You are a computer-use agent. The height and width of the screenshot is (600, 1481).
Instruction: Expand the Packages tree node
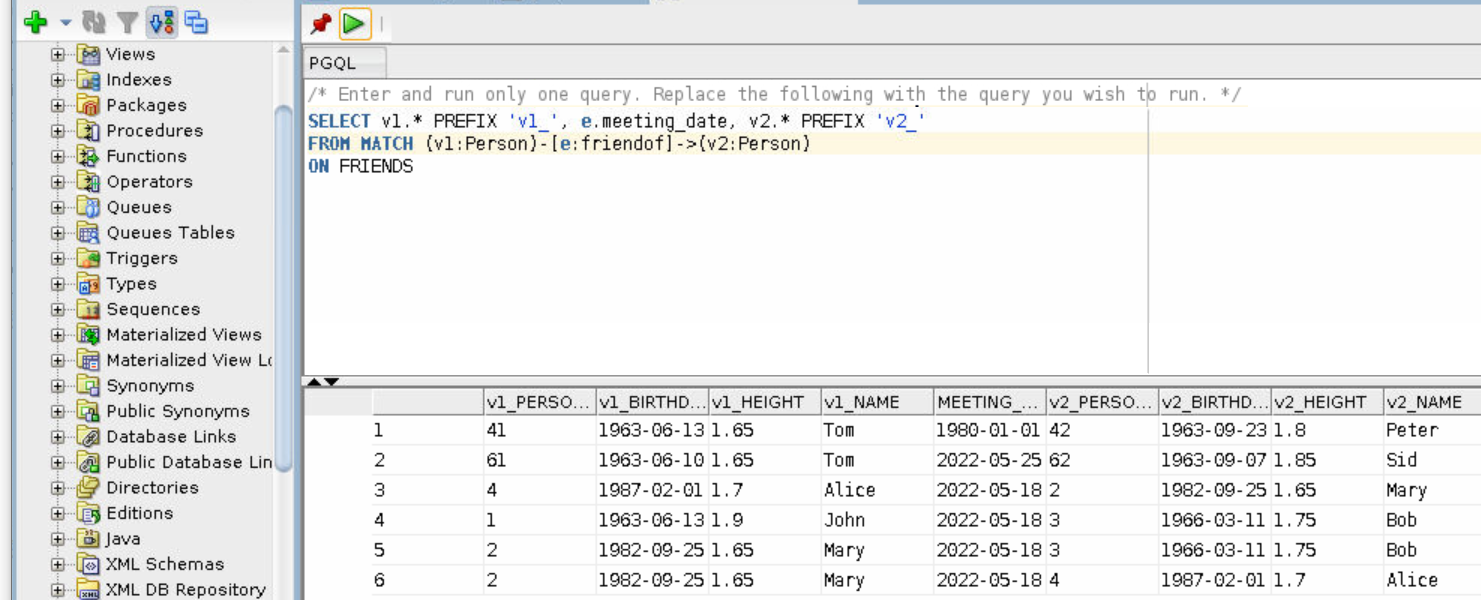pos(58,105)
